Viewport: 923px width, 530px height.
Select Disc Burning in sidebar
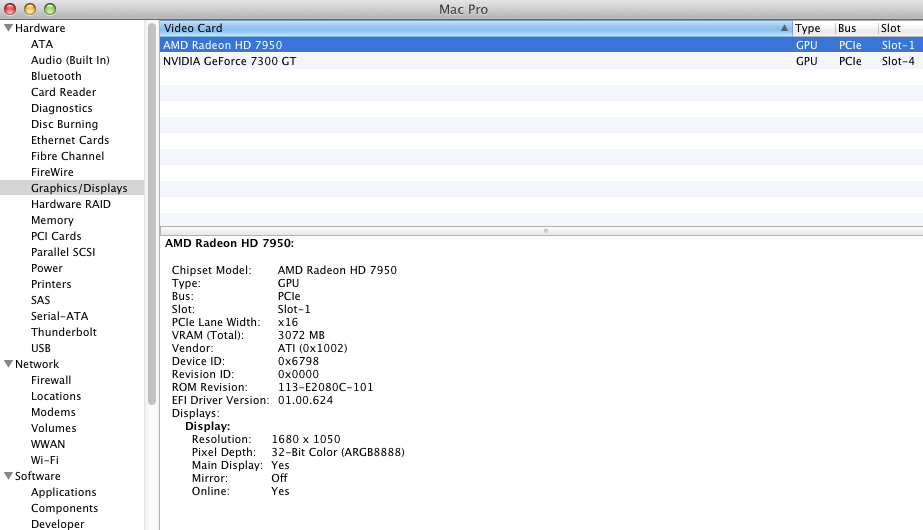(x=64, y=124)
